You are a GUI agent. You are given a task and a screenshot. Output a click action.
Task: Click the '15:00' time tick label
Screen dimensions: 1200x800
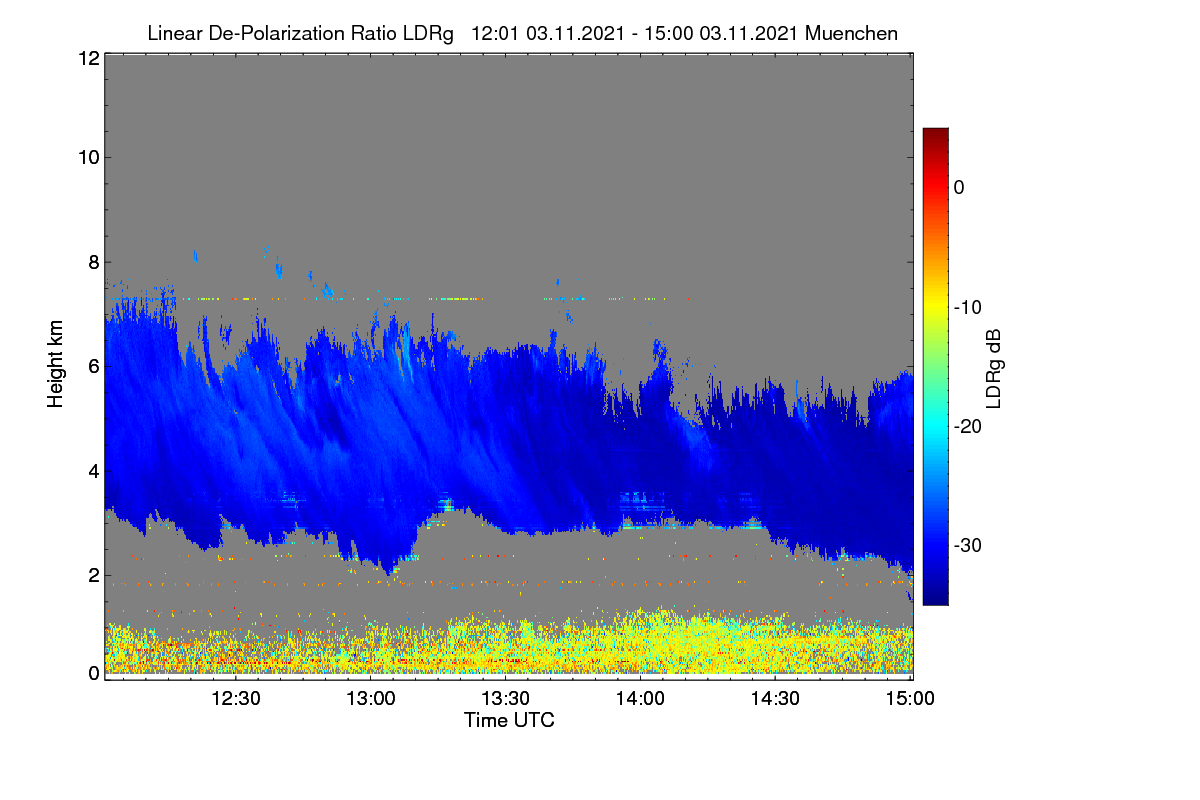(909, 699)
